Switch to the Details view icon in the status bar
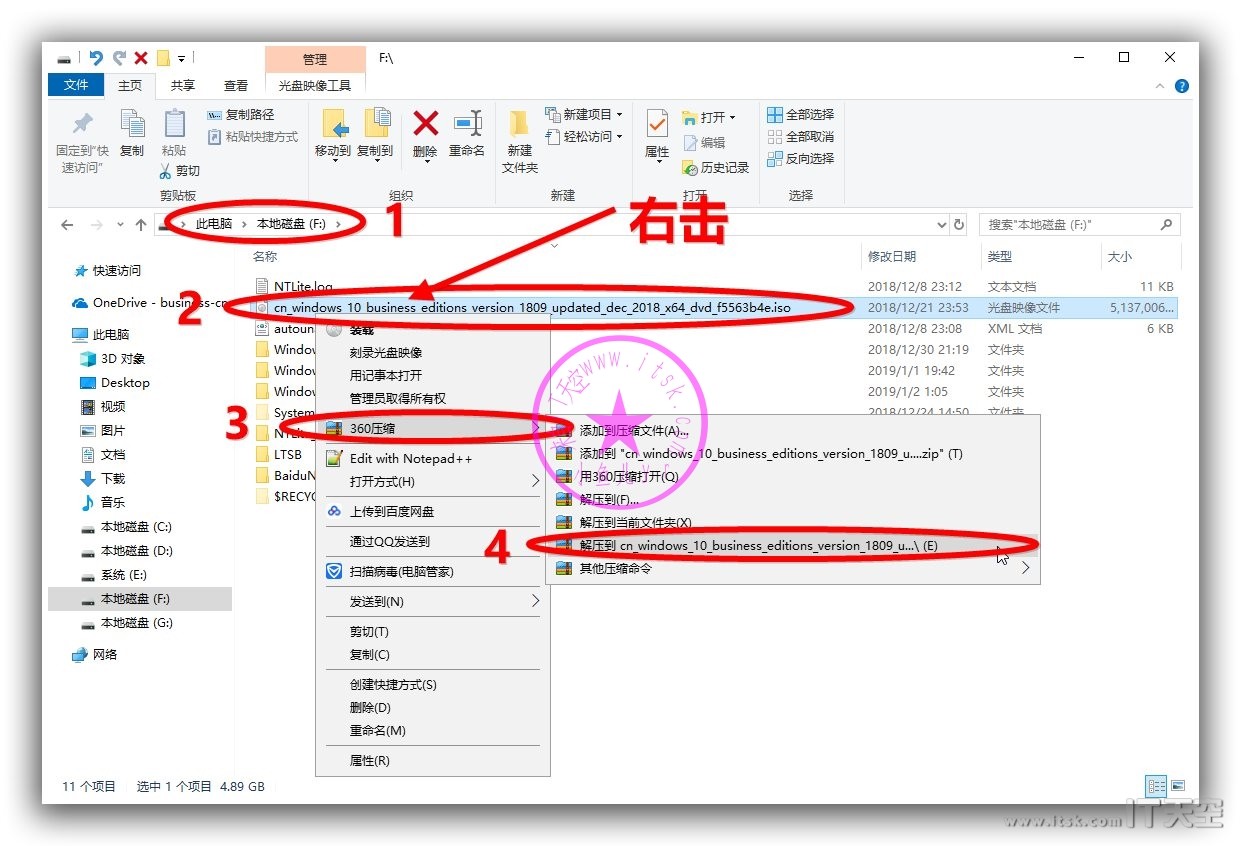The width and height of the screenshot is (1241, 846). tap(1156, 787)
